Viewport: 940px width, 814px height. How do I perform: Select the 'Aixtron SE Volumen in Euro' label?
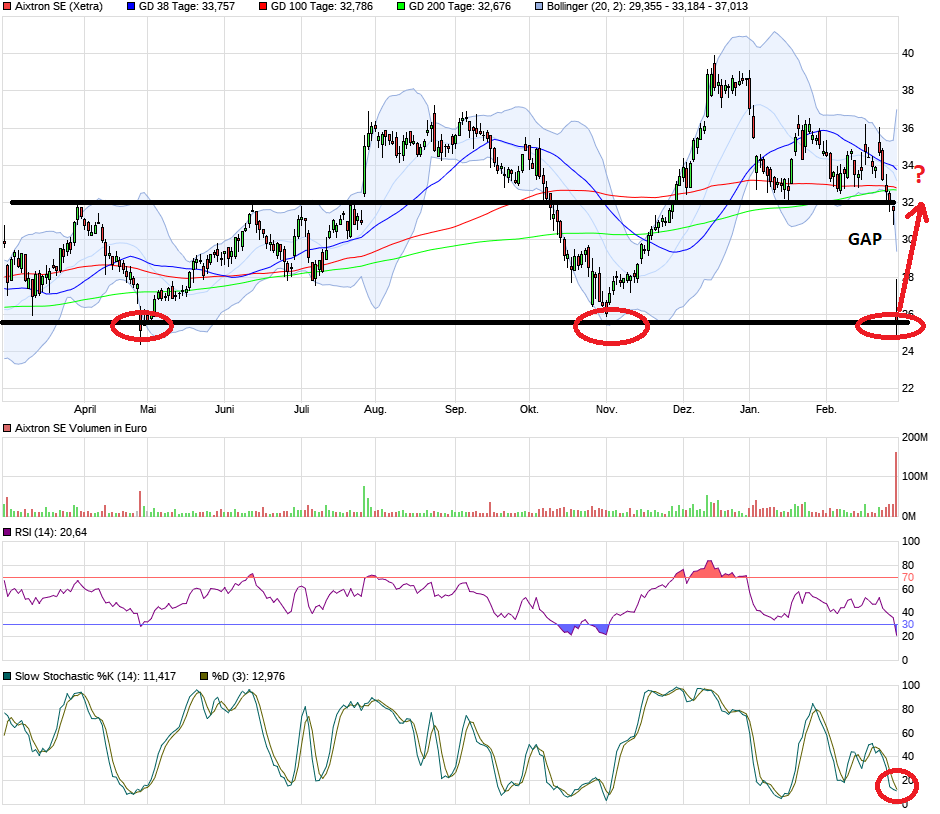[81, 429]
